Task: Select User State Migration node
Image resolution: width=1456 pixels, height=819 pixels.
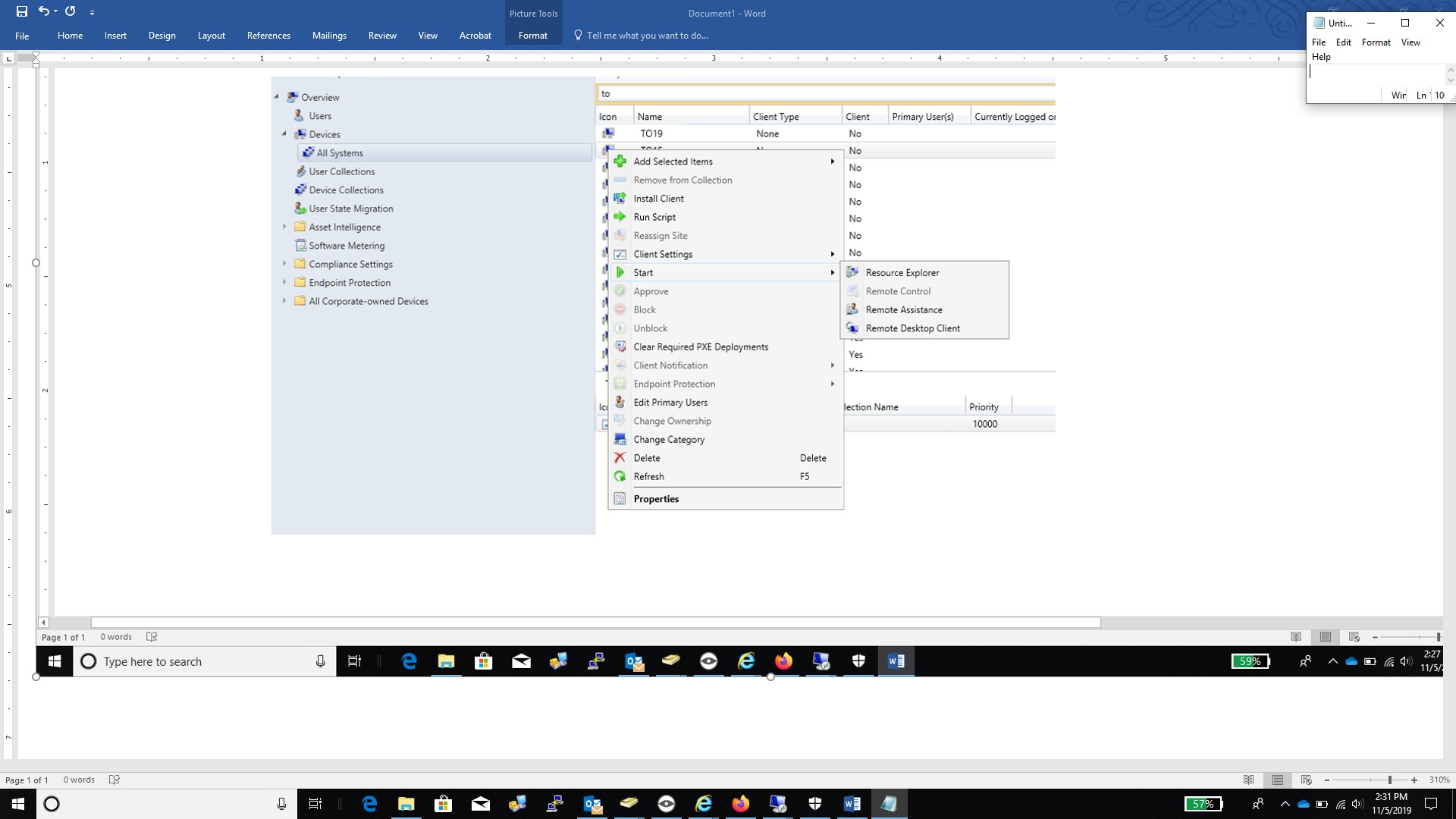Action: pyautogui.click(x=351, y=209)
